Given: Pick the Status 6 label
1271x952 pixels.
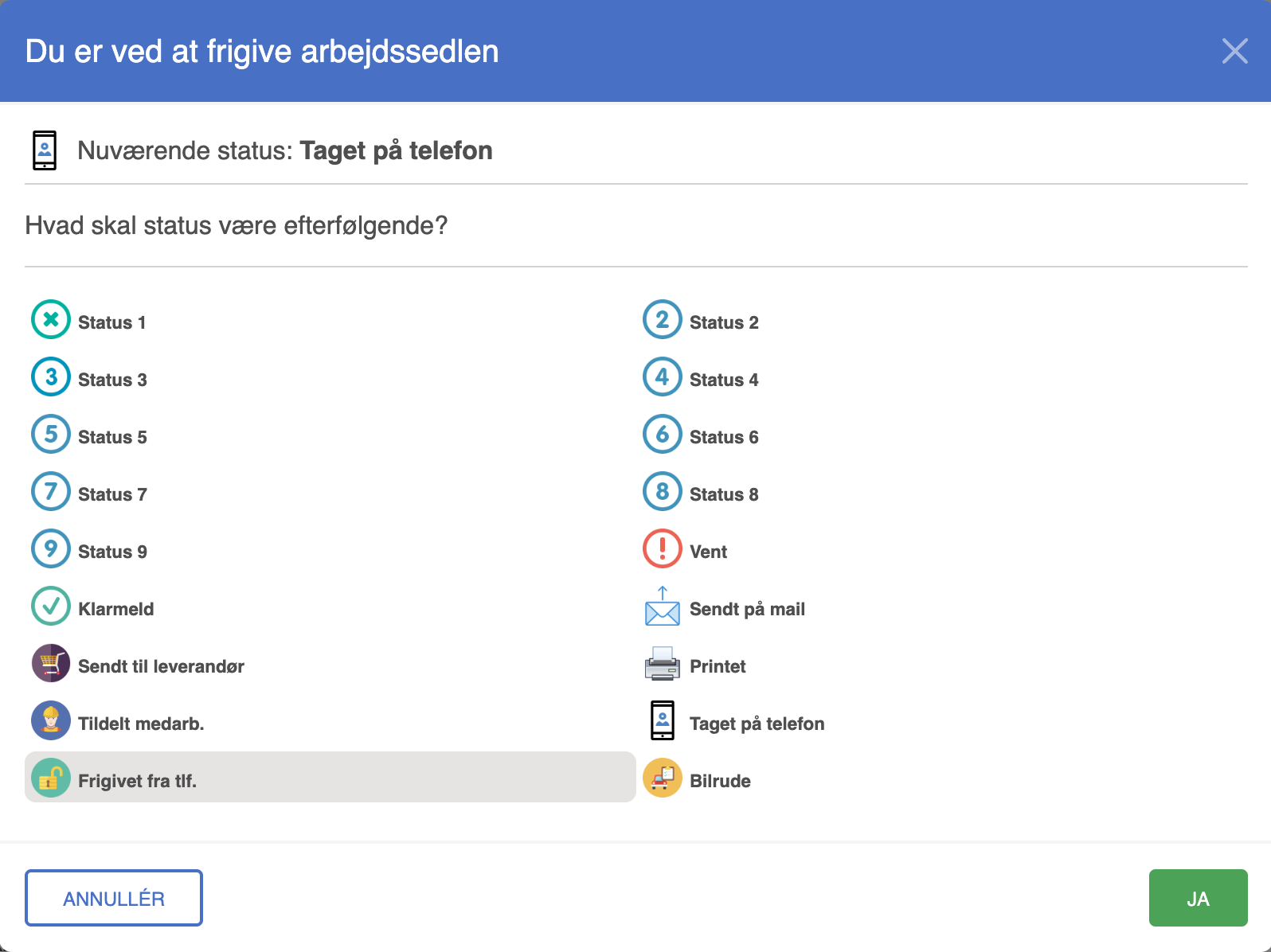Looking at the screenshot, I should pyautogui.click(x=724, y=437).
